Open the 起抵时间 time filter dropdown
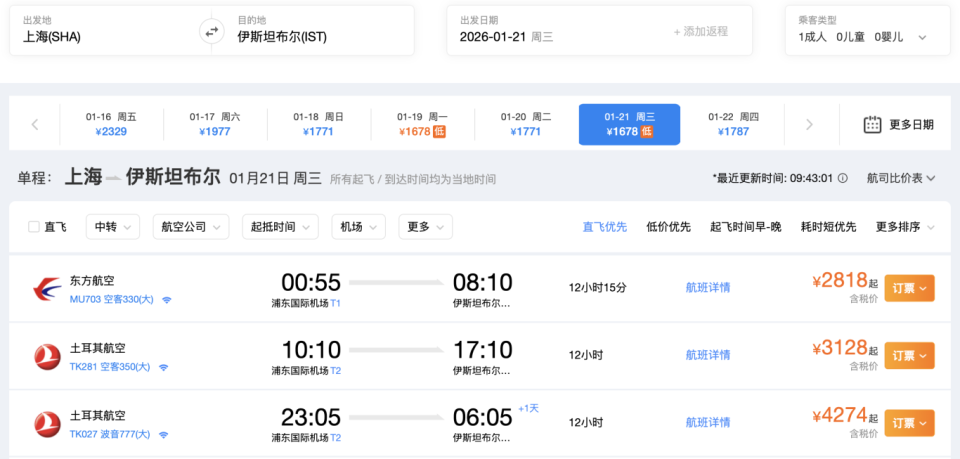Screen dimensions: 960x459 click(x=280, y=227)
